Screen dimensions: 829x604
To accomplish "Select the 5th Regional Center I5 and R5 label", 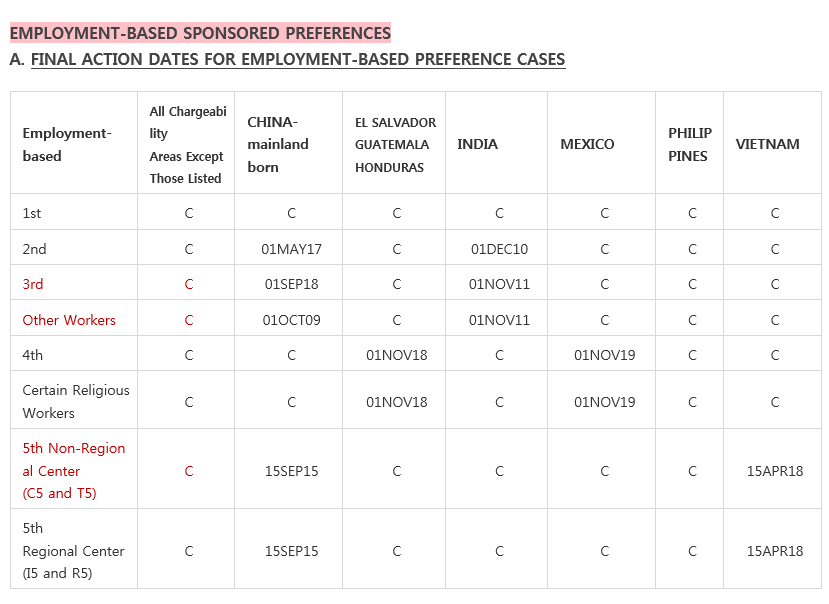I will (73, 551).
